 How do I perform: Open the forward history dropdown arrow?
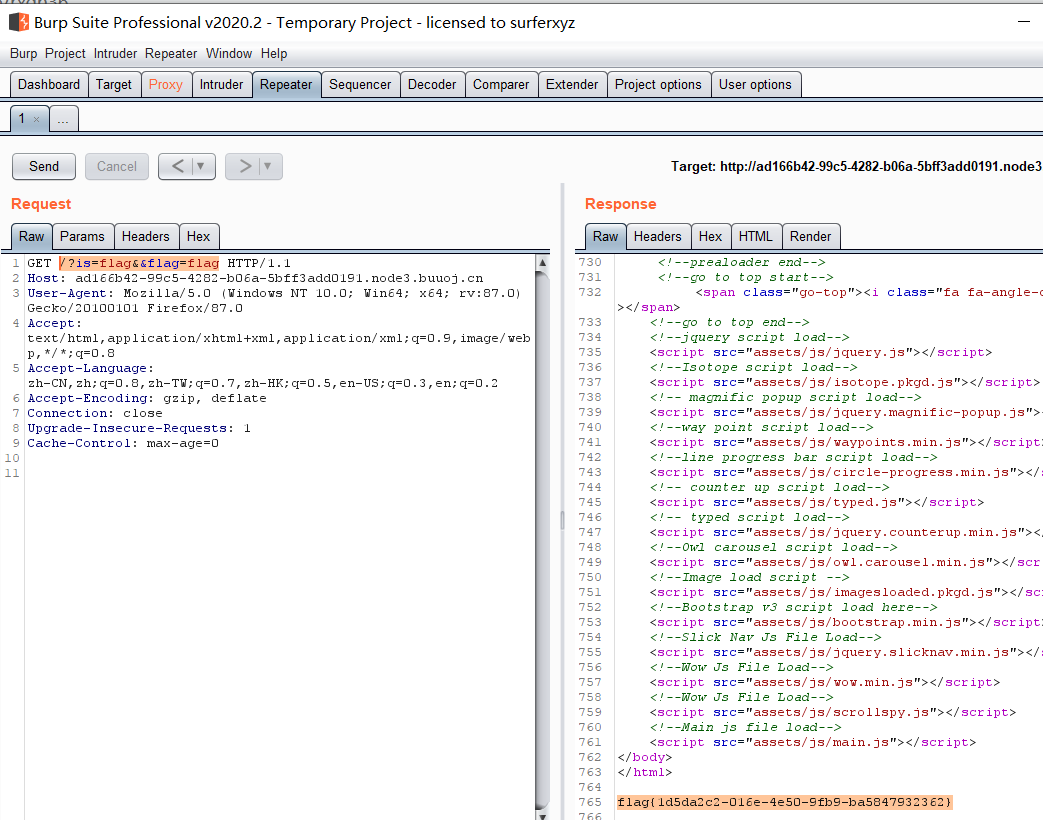click(269, 166)
